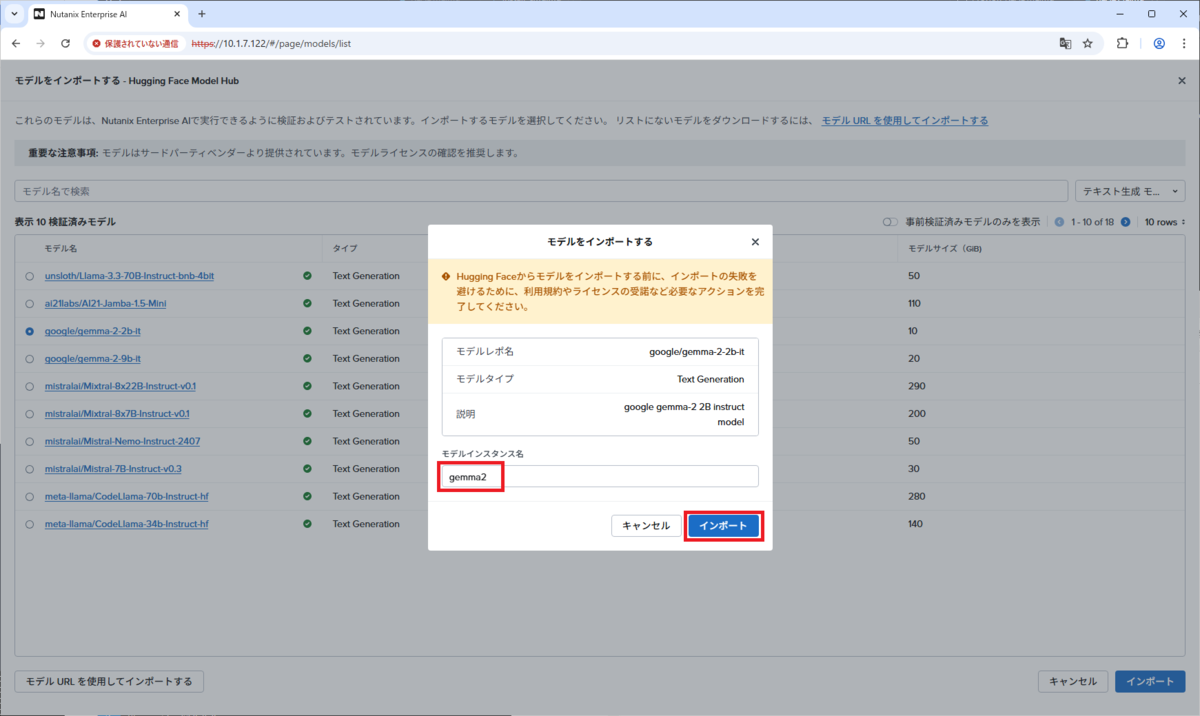Click the bottom-right インポート button of panel

pyautogui.click(x=1150, y=681)
